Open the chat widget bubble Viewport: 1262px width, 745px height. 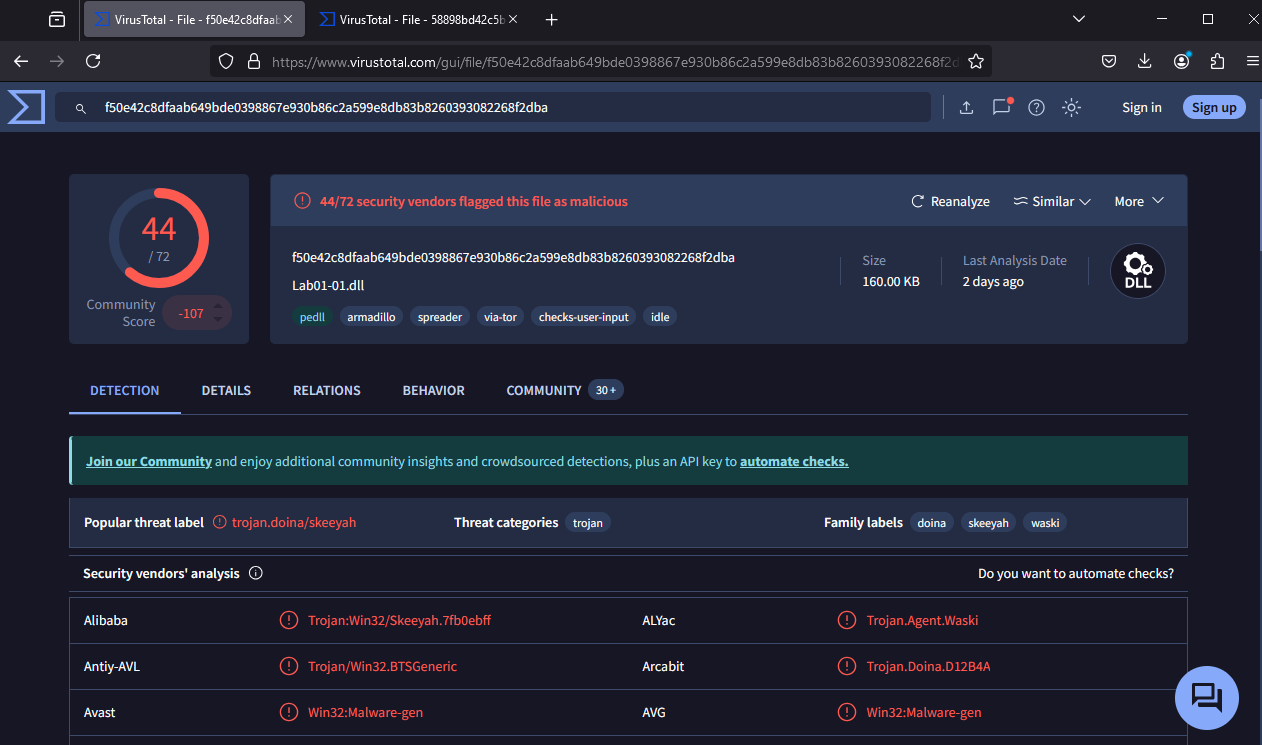point(1207,697)
